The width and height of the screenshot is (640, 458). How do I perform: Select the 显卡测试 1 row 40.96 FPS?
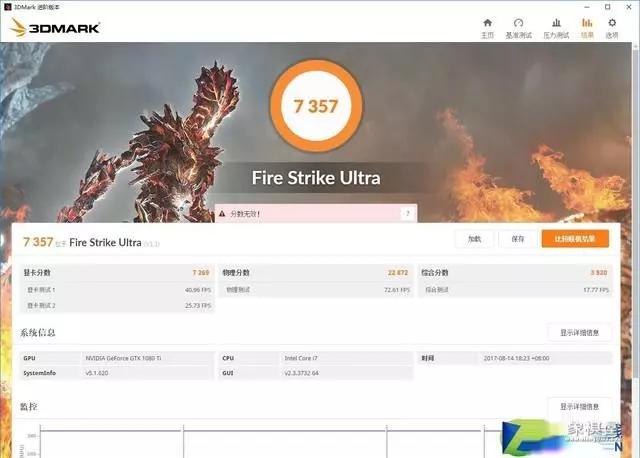(x=117, y=290)
